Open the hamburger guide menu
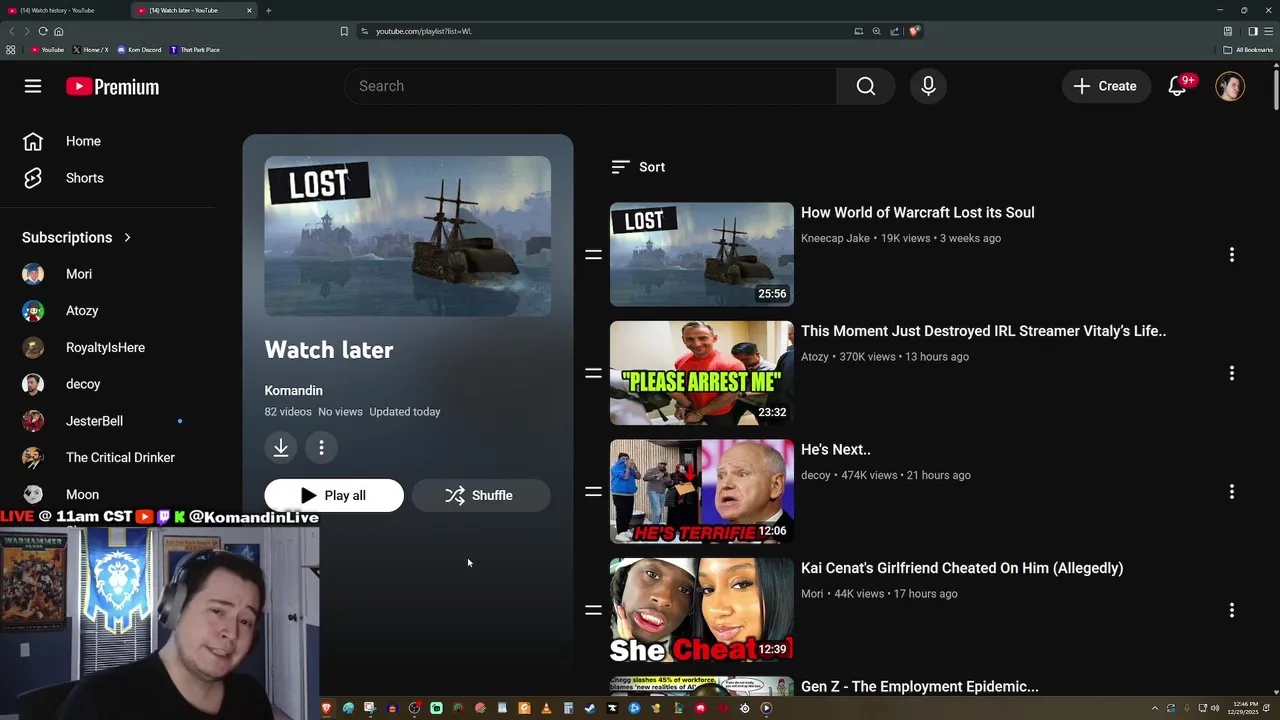The width and height of the screenshot is (1280, 720). (x=33, y=86)
